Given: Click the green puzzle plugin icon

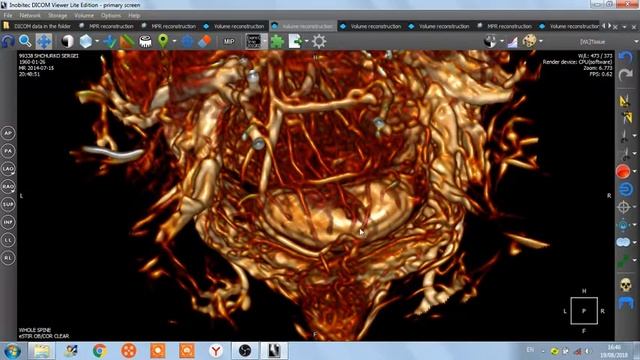Looking at the screenshot, I should (277, 41).
